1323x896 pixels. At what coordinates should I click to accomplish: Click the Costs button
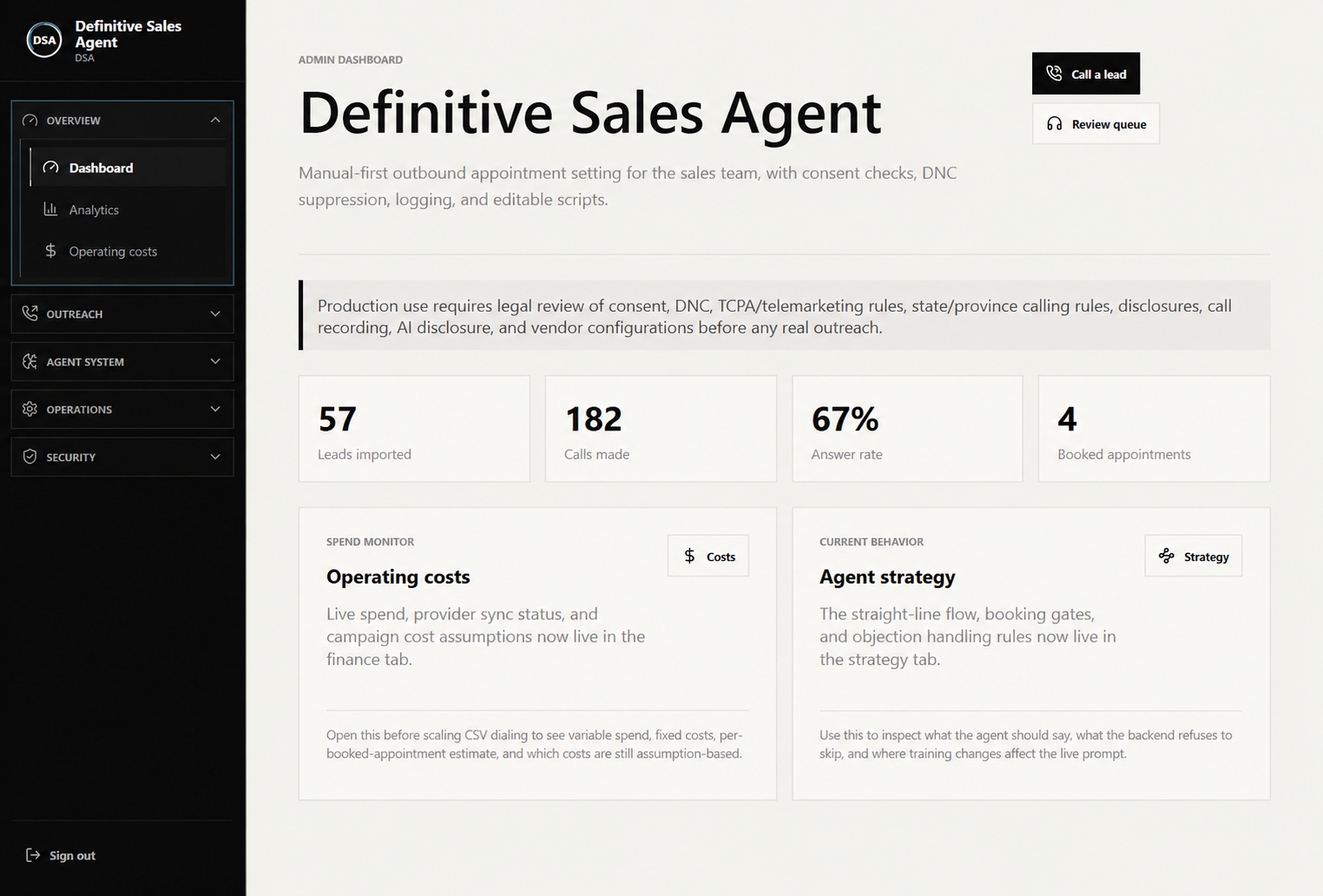tap(708, 556)
